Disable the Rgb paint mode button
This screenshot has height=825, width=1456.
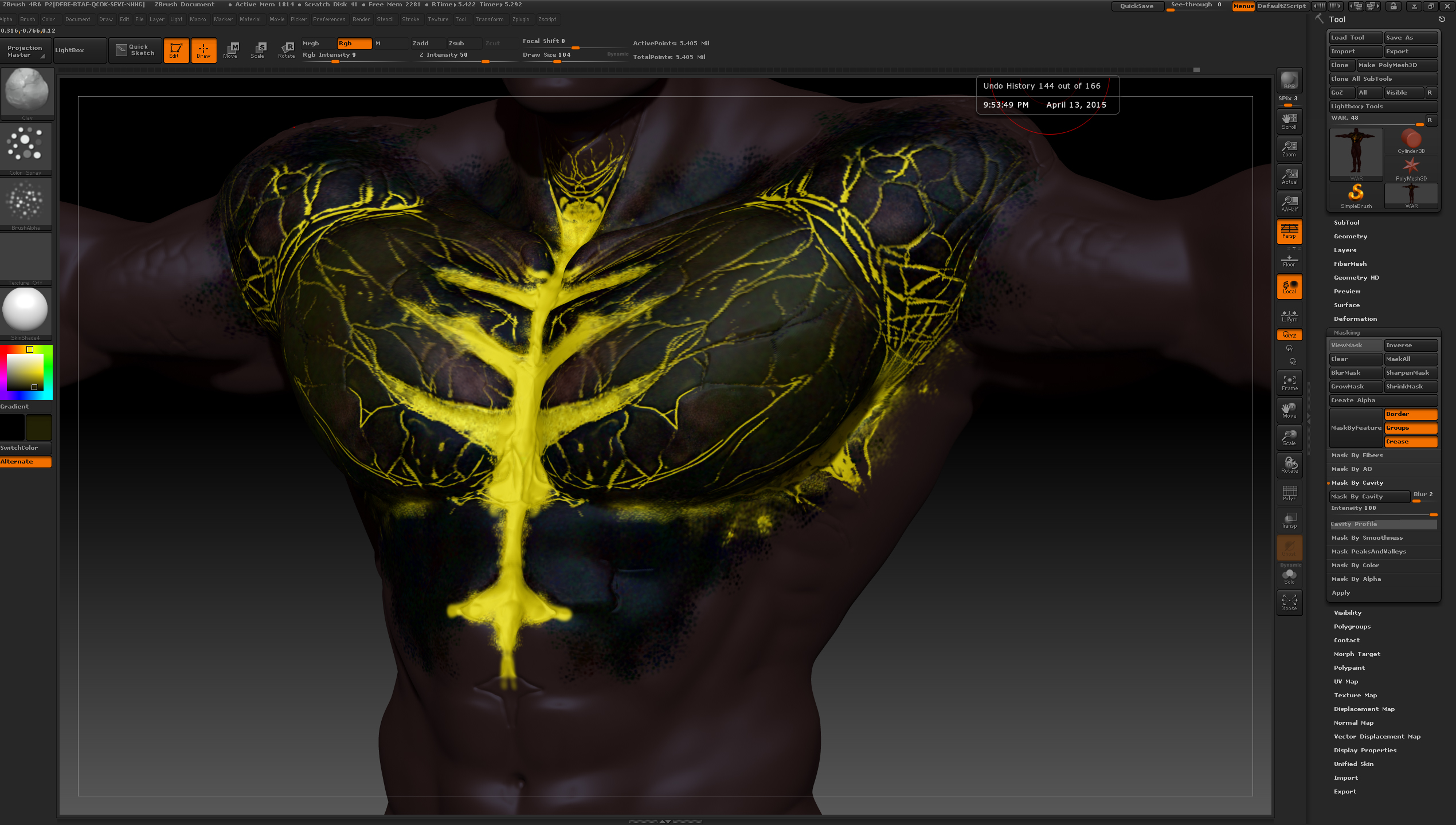click(x=354, y=44)
